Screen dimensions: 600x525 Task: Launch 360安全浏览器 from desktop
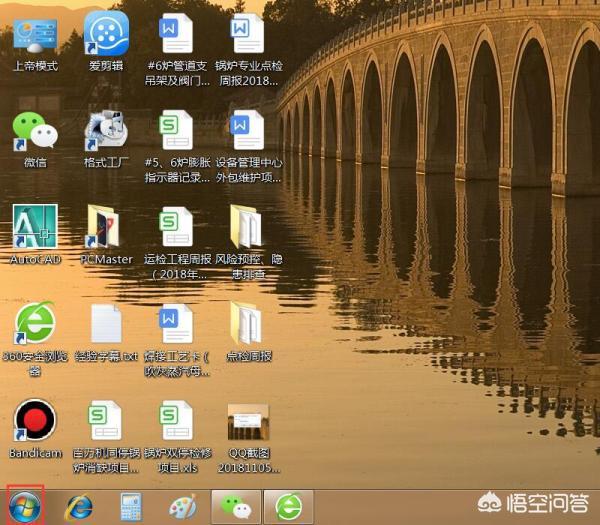34,326
